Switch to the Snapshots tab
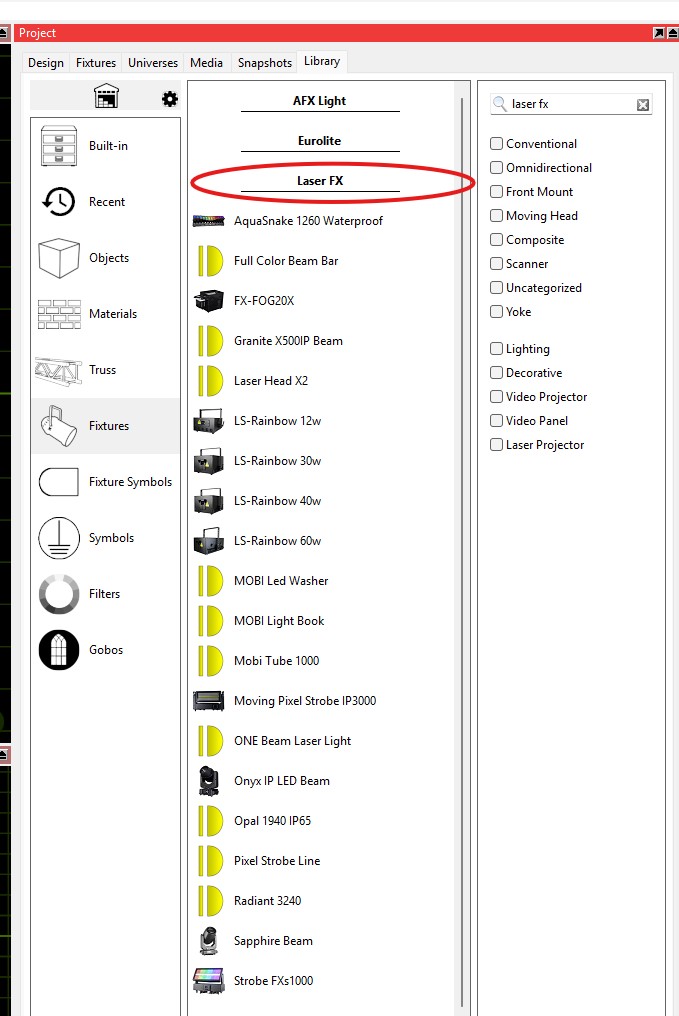The width and height of the screenshot is (679, 1016). pos(264,63)
